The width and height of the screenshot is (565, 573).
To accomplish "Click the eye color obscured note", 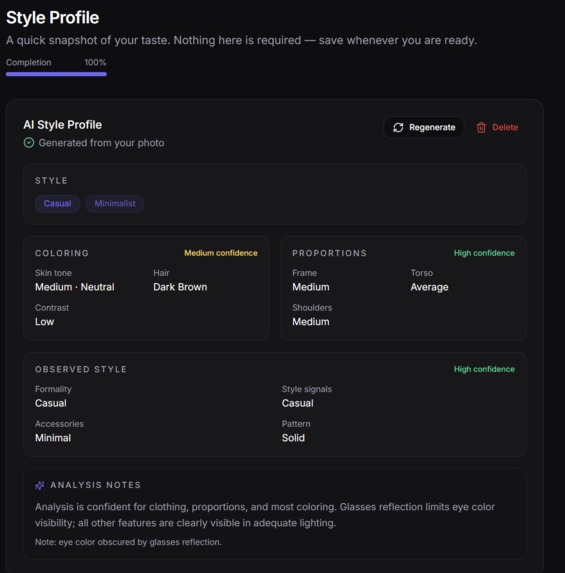I will pos(128,542).
